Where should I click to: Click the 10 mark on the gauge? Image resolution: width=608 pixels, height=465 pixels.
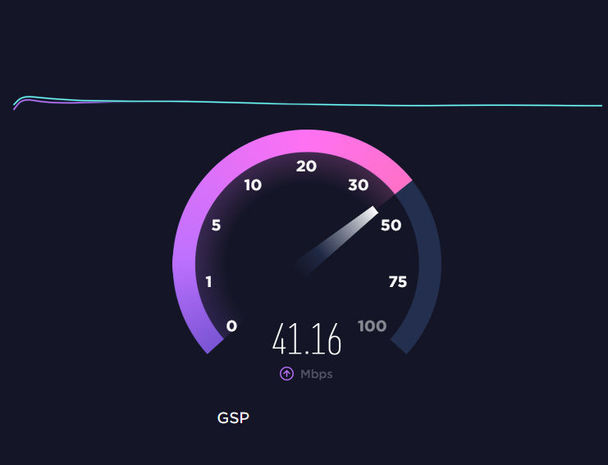[253, 185]
